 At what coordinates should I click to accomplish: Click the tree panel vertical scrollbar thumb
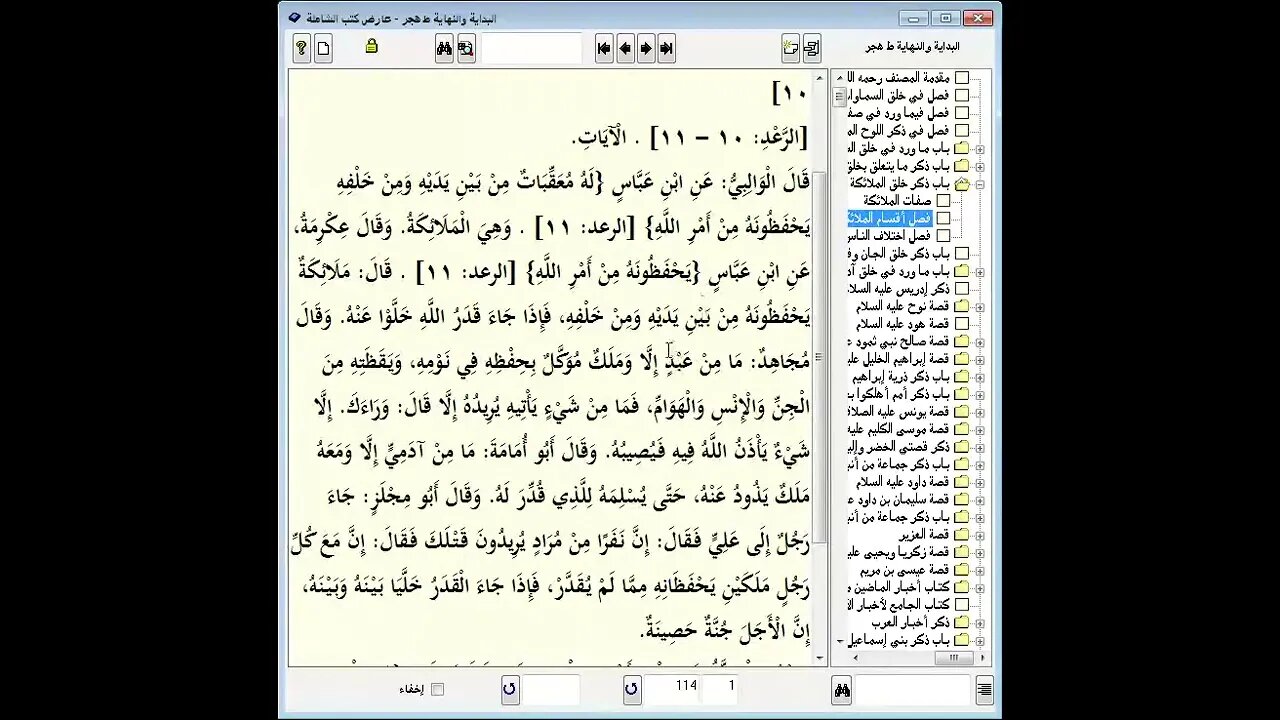click(840, 97)
